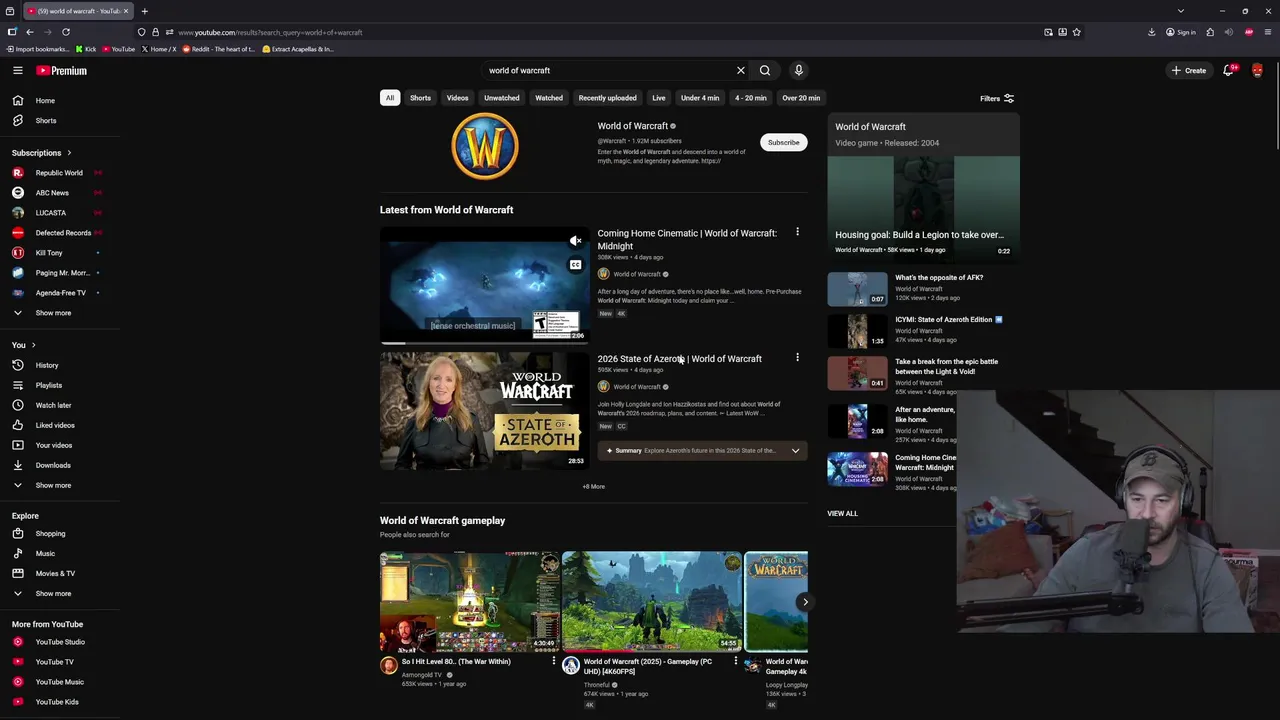The image size is (1280, 720).
Task: Open Shopping under Explore
Action: (x=50, y=533)
